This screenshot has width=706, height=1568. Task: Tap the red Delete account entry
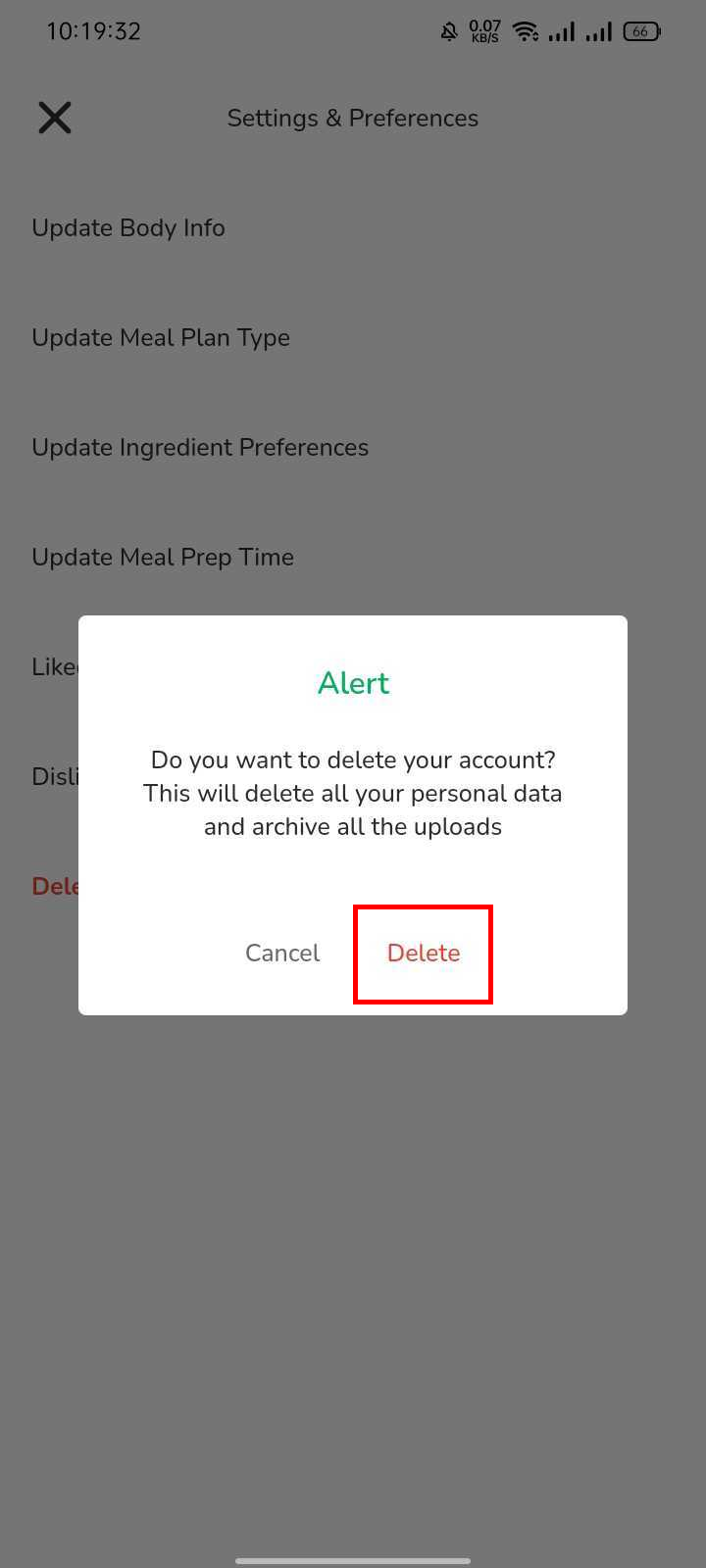(55, 887)
